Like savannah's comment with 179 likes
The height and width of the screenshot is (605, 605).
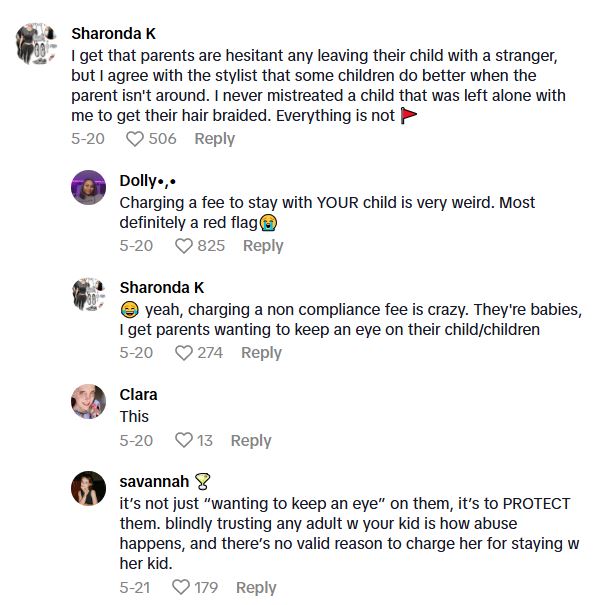[x=181, y=588]
